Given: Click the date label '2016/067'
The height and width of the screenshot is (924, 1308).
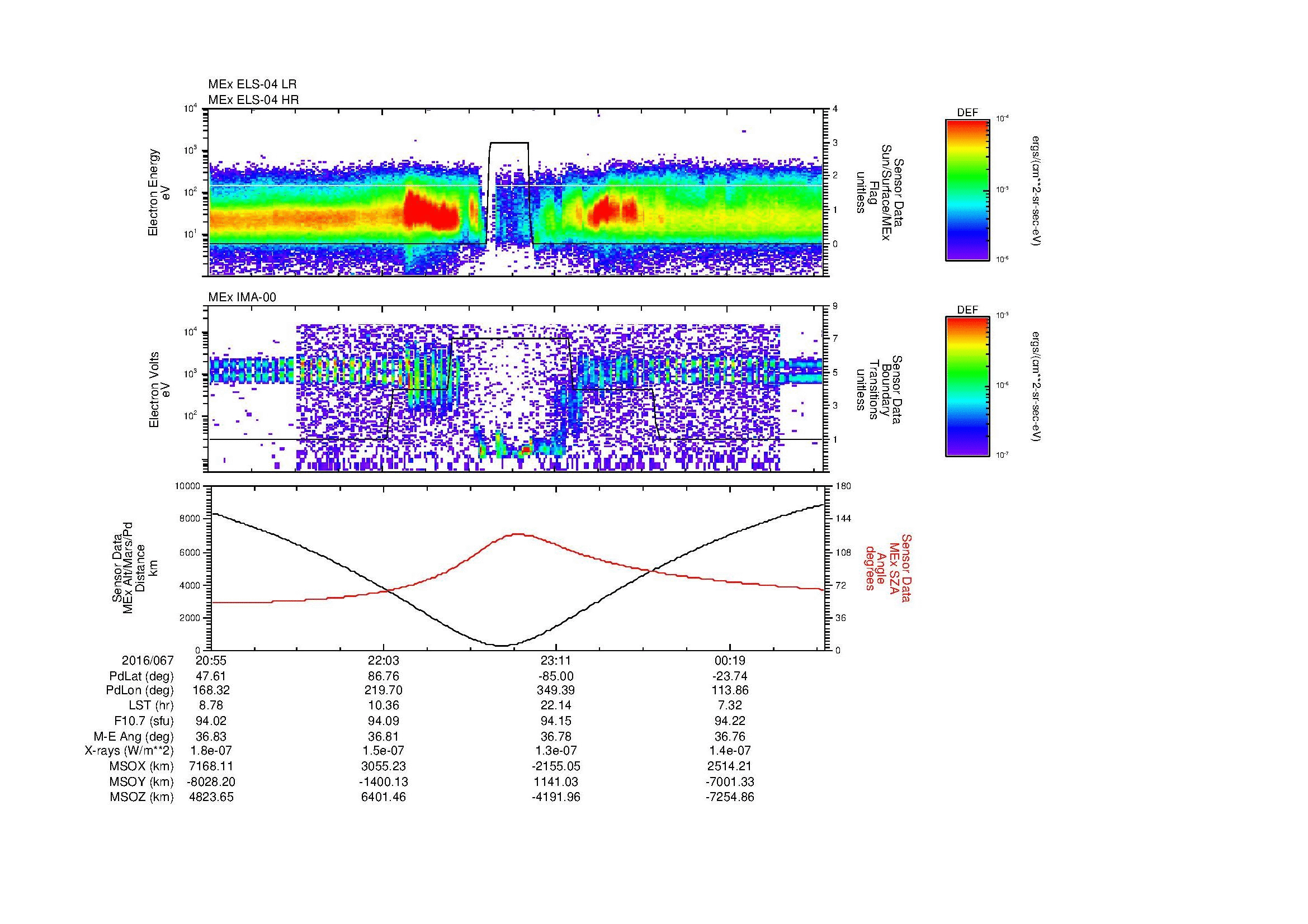Looking at the screenshot, I should click(148, 661).
